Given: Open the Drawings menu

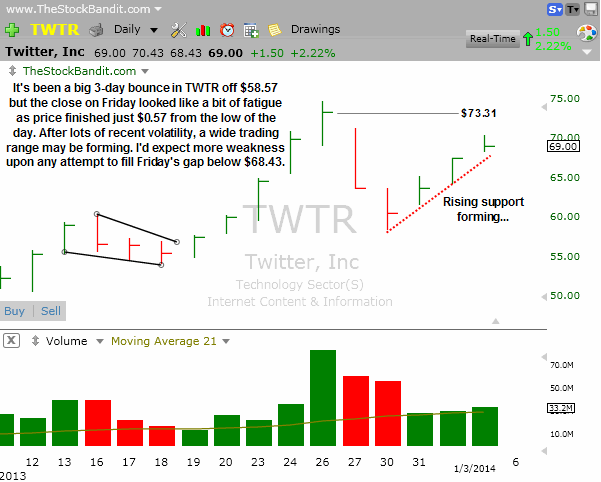Looking at the screenshot, I should pyautogui.click(x=315, y=29).
